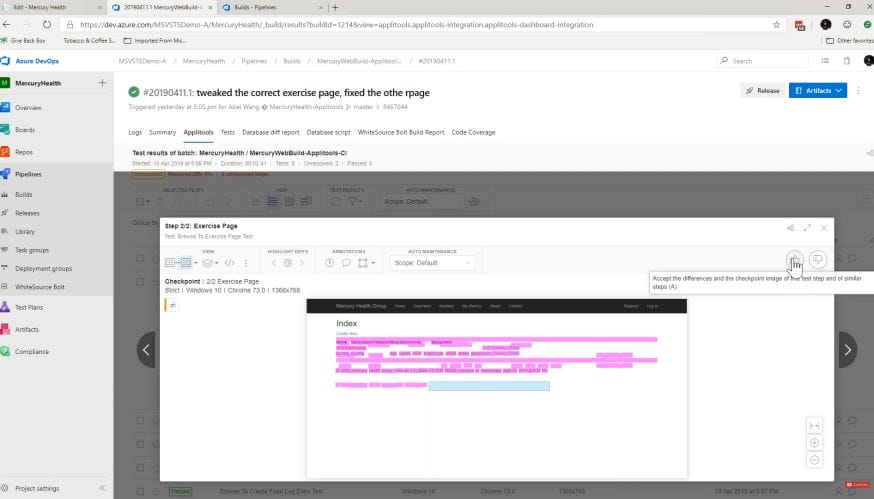Select the side-by-side view icon
Image resolution: width=874 pixels, height=499 pixels.
[171, 263]
